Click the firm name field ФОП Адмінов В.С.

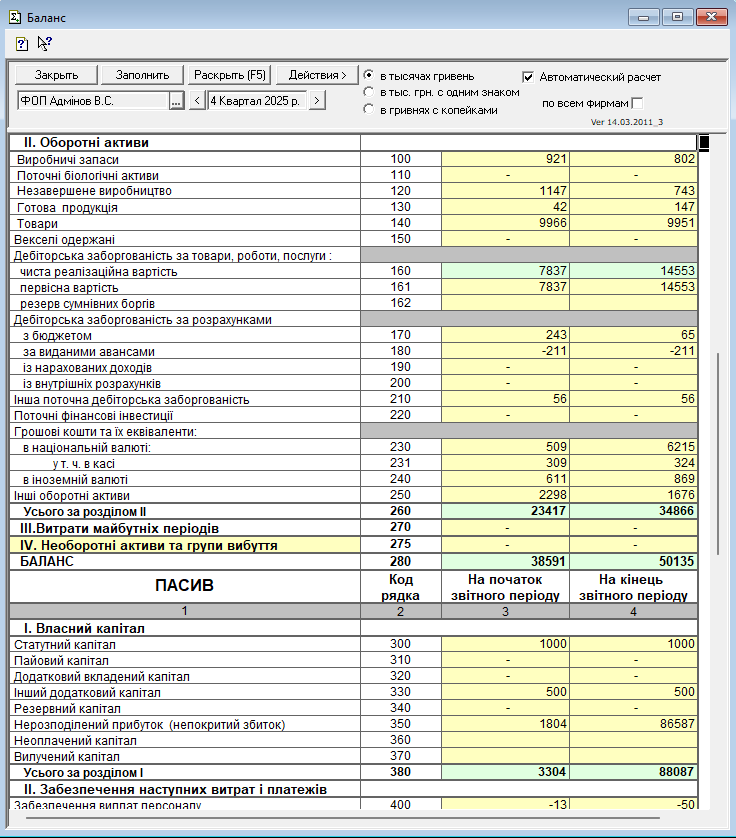click(x=92, y=100)
